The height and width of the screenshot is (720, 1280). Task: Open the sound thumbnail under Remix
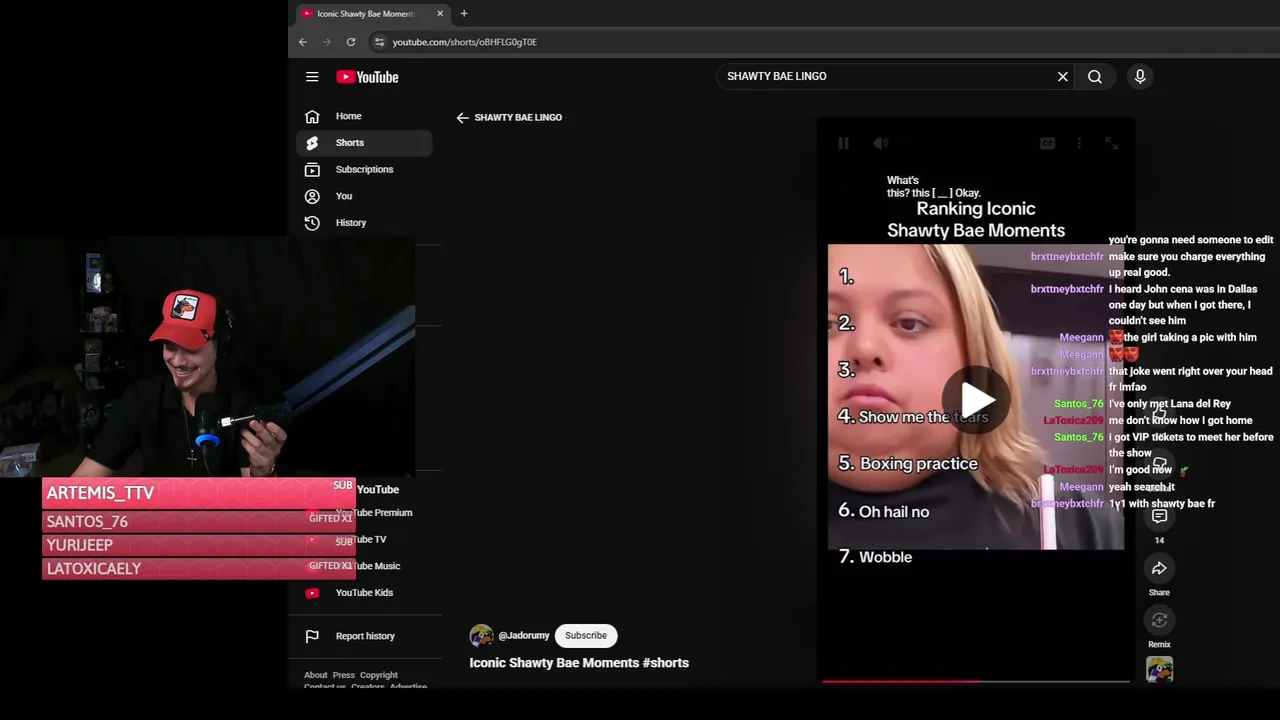click(x=1159, y=670)
